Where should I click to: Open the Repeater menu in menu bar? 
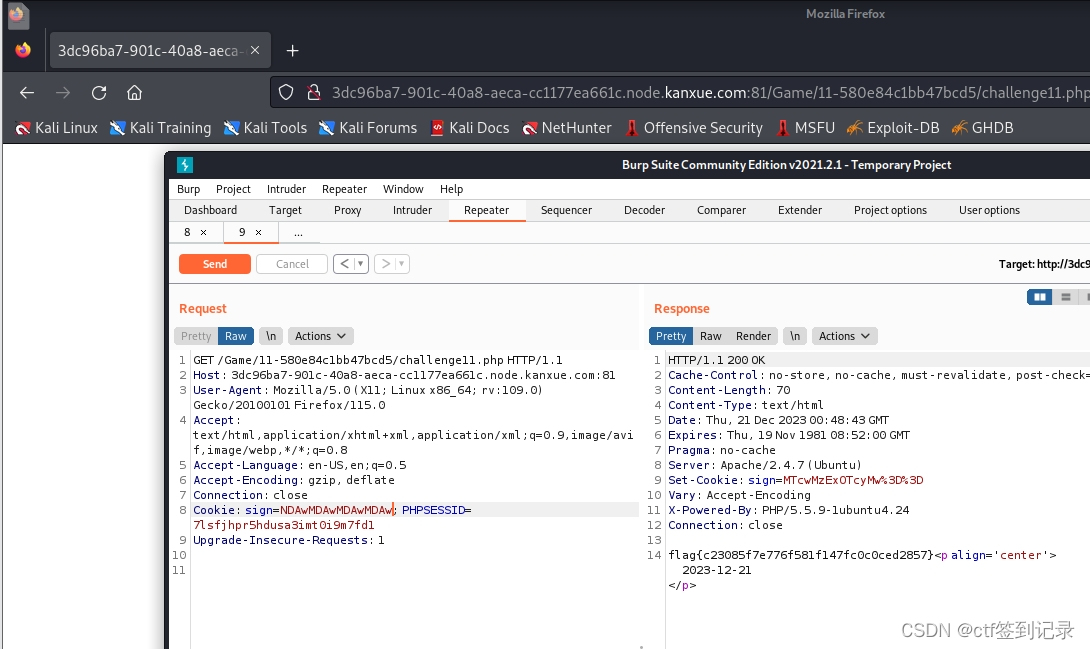tap(344, 189)
